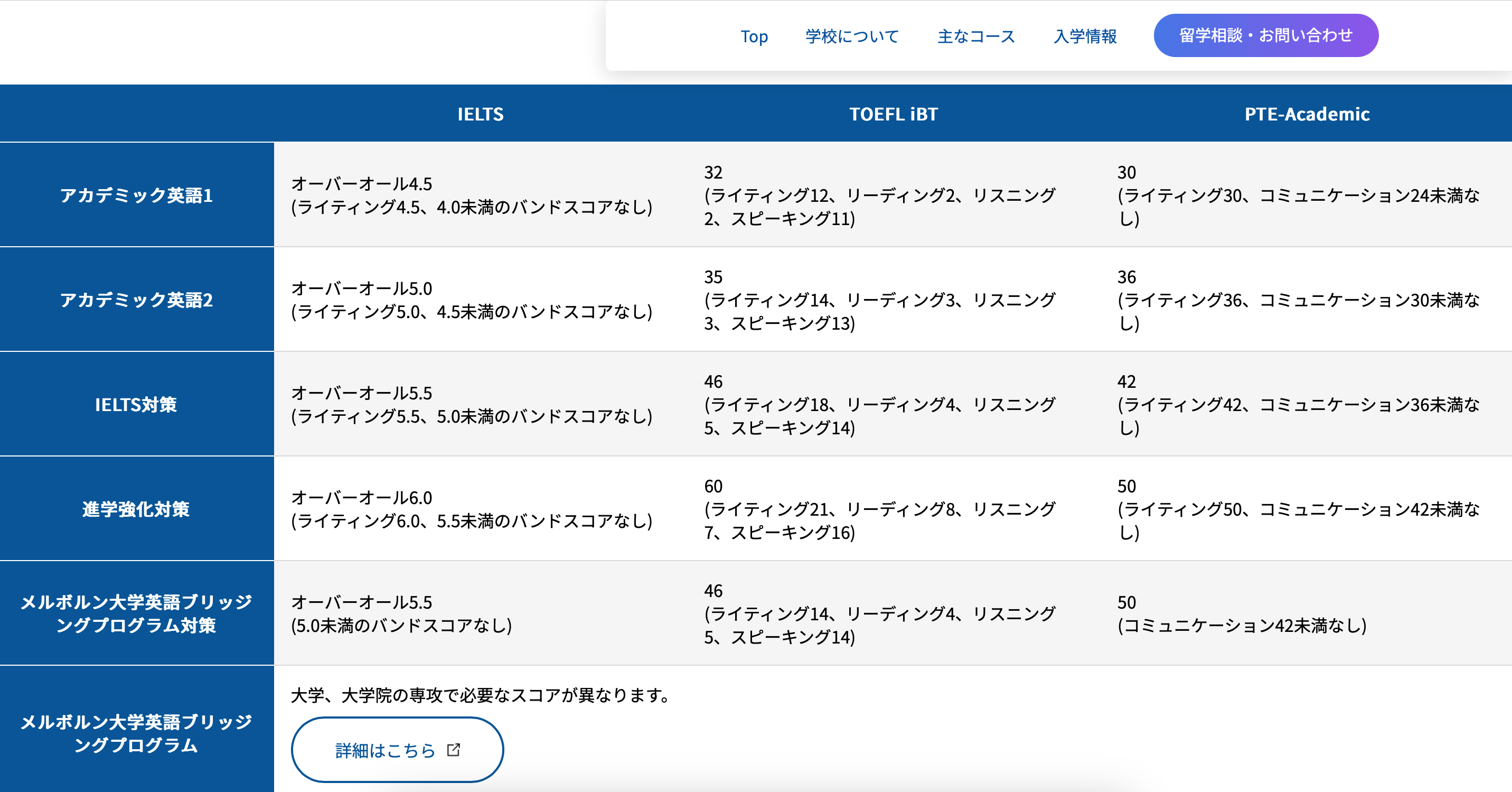
Task: Click the PTE score 36 cell
Action: tap(1307, 300)
